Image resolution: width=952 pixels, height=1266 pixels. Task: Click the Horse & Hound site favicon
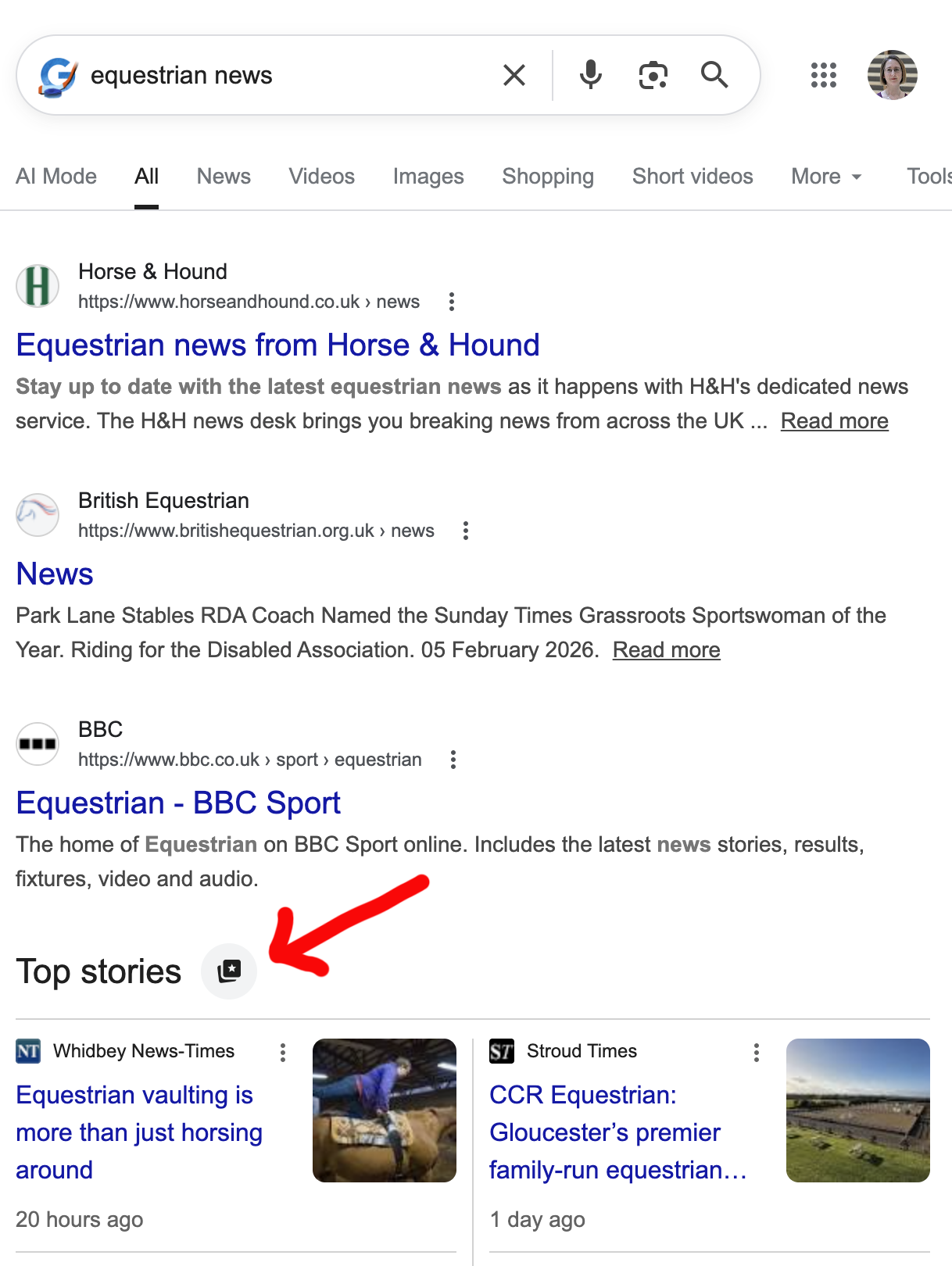(x=38, y=286)
